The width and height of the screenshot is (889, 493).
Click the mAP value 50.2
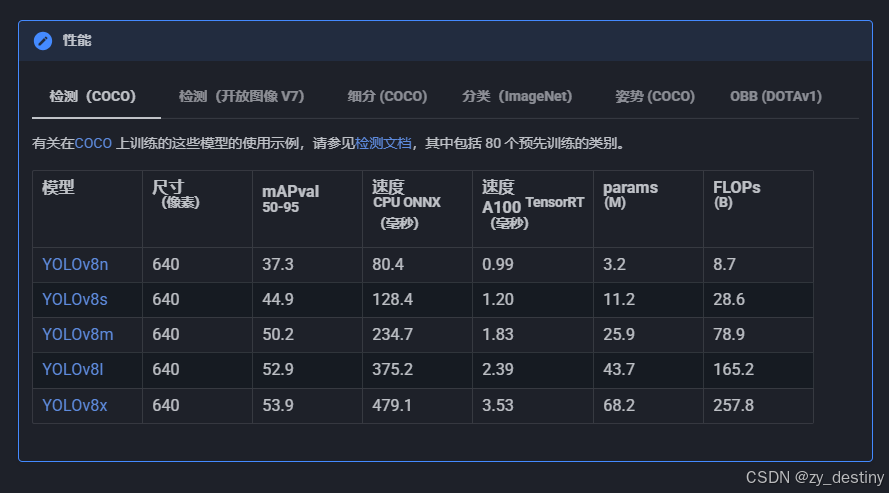pyautogui.click(x=278, y=335)
